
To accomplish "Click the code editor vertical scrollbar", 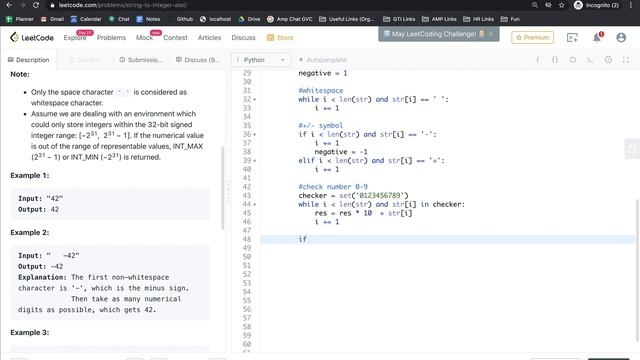I will click(638, 269).
